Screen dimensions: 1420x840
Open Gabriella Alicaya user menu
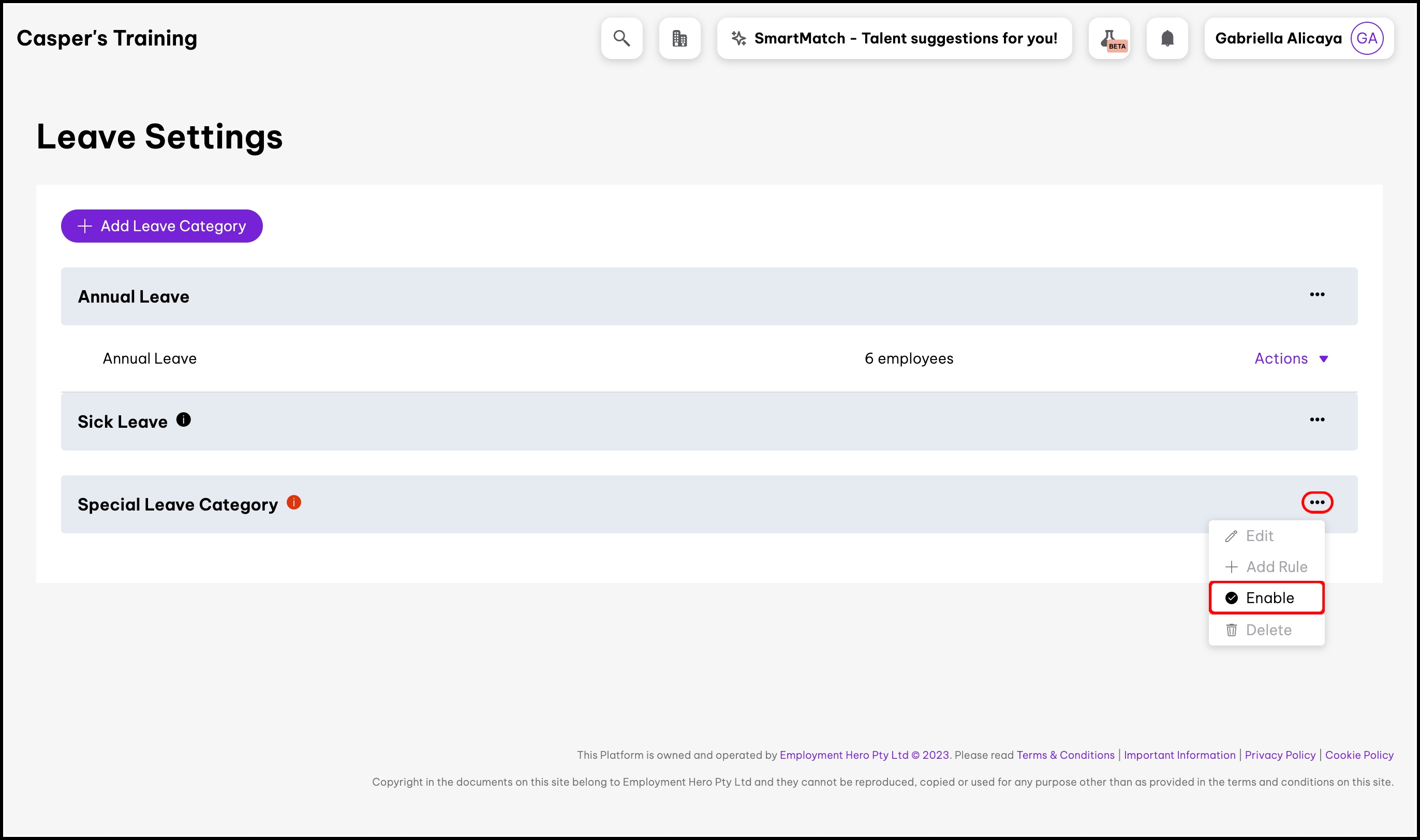coord(1278,38)
